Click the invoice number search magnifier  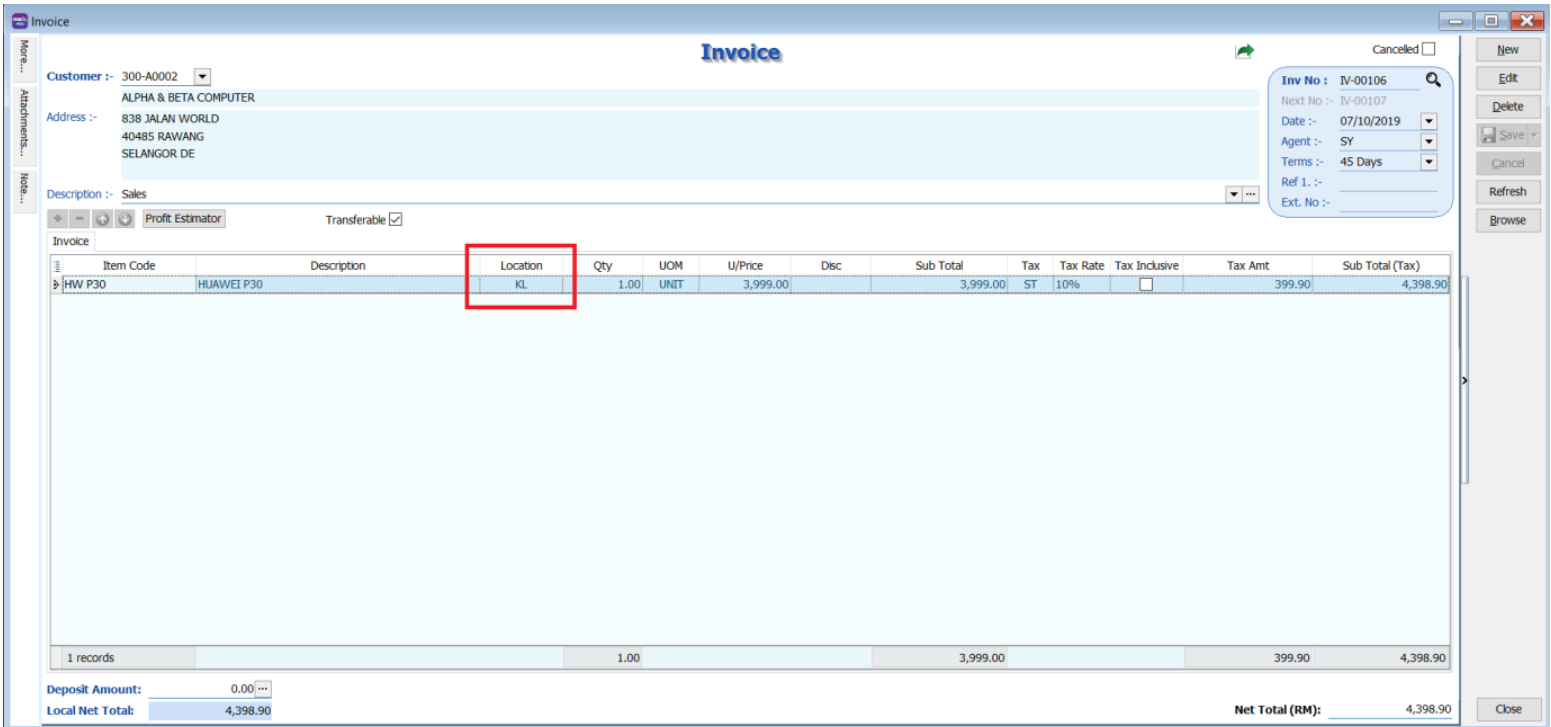click(x=1433, y=80)
